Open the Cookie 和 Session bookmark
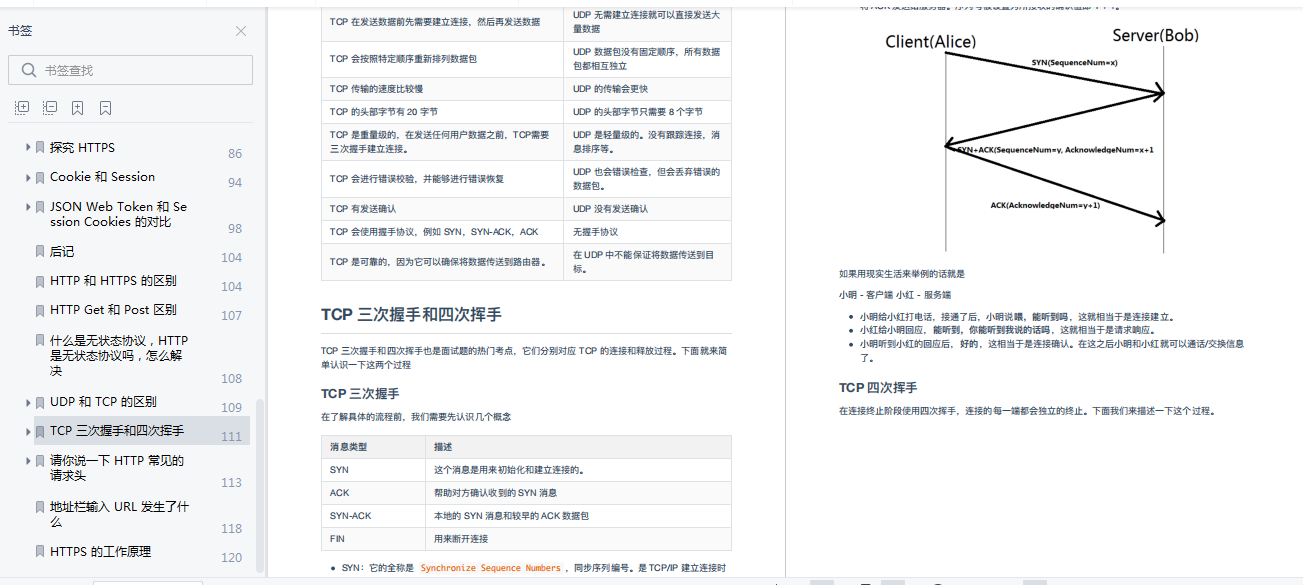1303x585 pixels. click(x=102, y=177)
